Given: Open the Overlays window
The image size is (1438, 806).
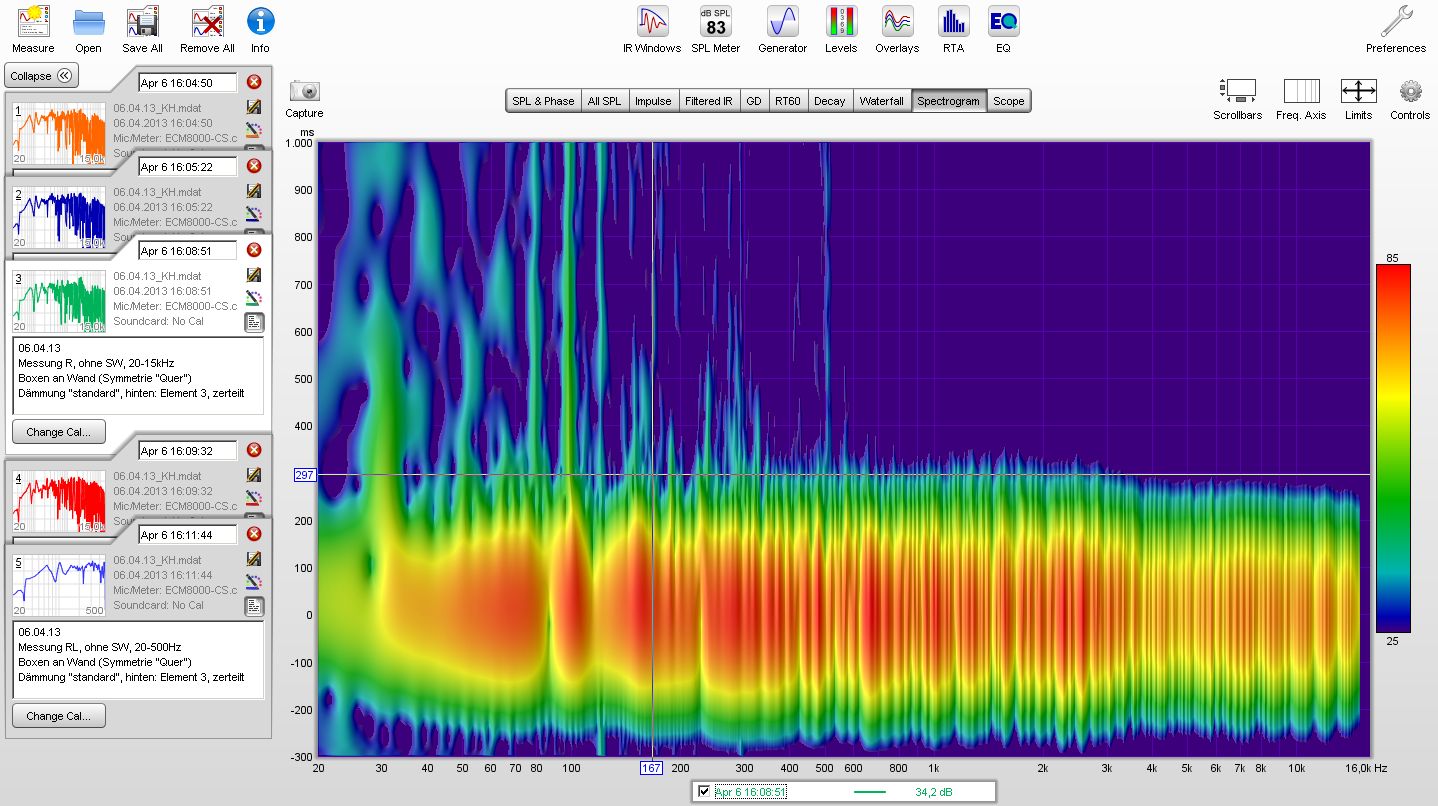Looking at the screenshot, I should (897, 29).
